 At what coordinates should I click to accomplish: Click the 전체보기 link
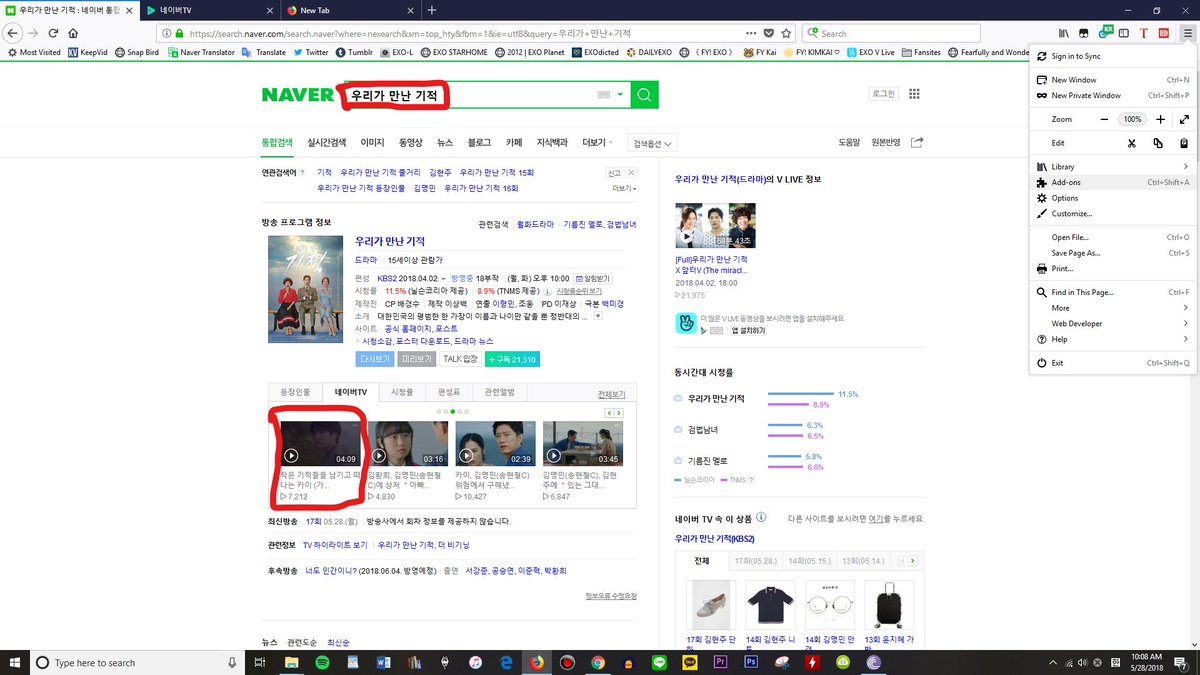point(611,394)
